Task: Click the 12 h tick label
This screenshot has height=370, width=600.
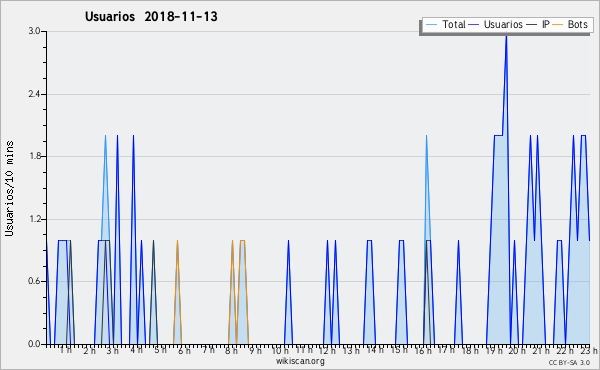Action: 328,351
